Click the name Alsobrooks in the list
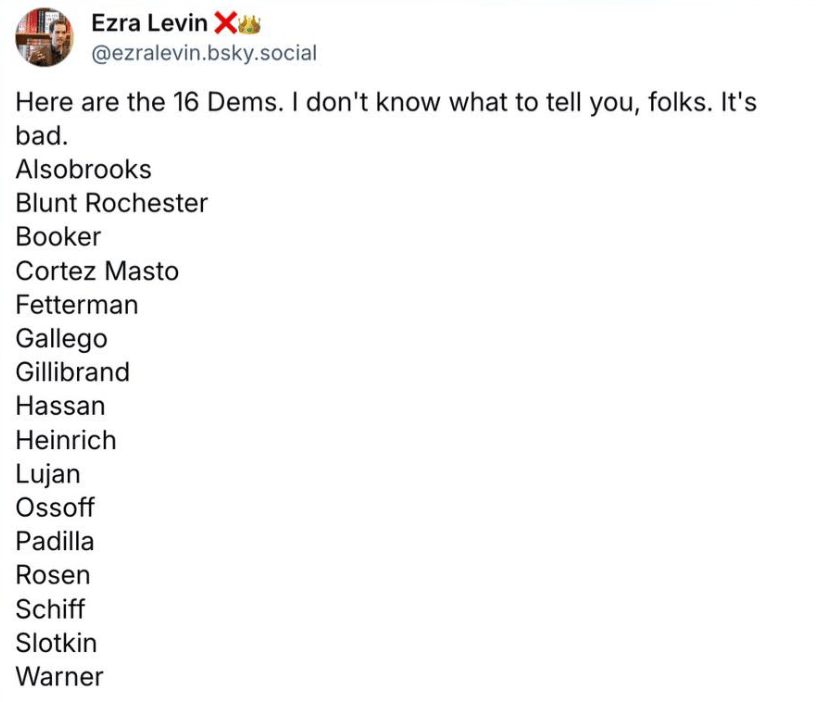 pyautogui.click(x=83, y=169)
